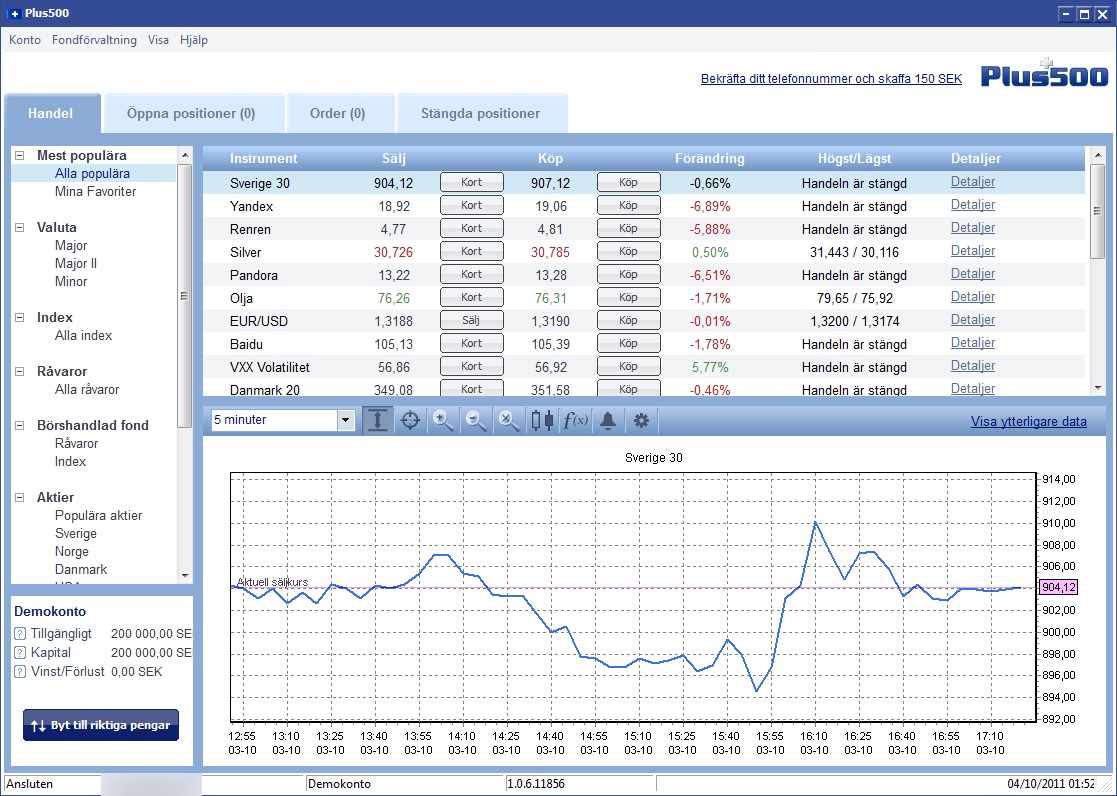Open the 5 minuter timeframe dropdown

[346, 420]
